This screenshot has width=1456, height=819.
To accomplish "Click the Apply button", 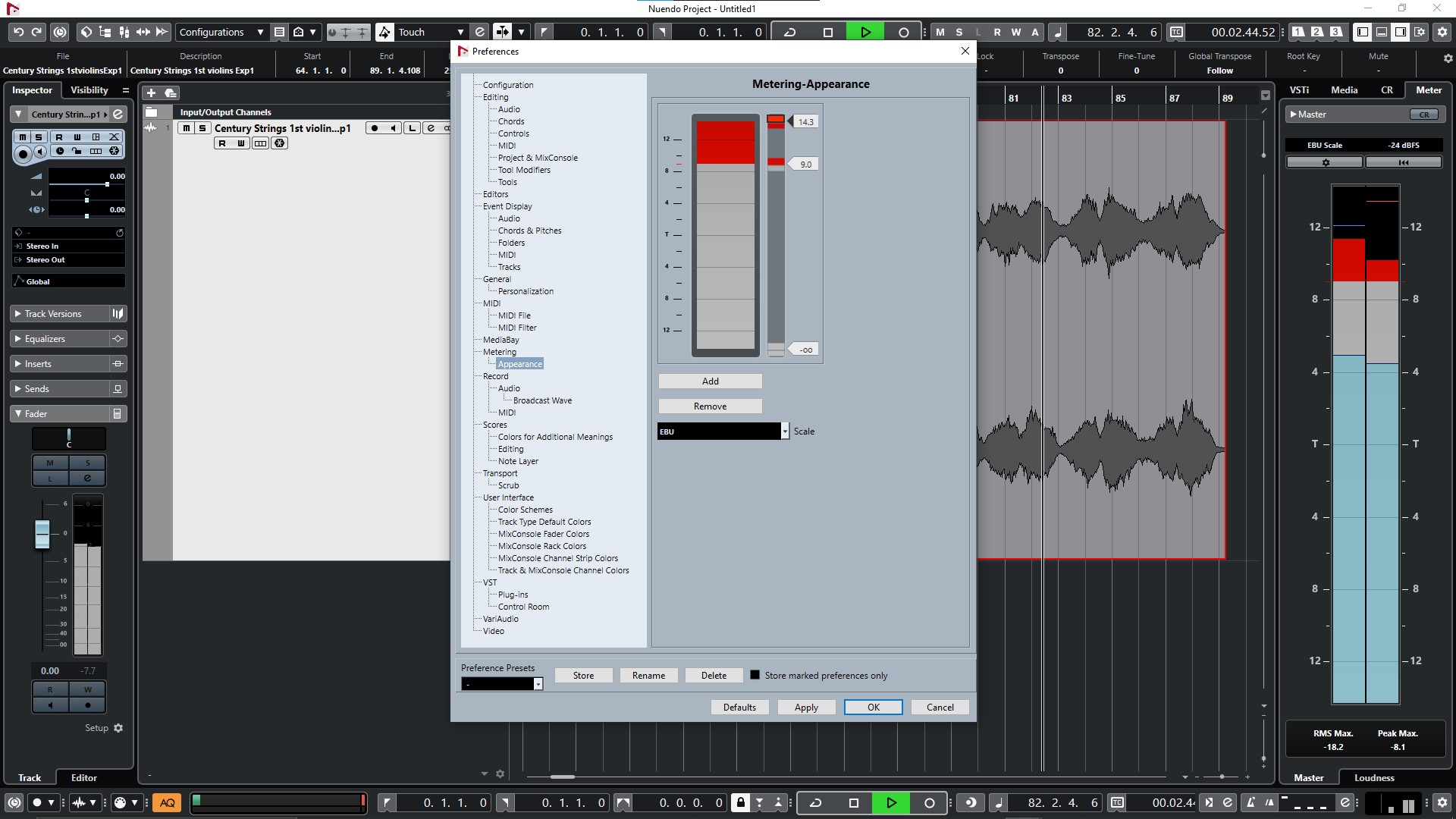I will click(806, 707).
